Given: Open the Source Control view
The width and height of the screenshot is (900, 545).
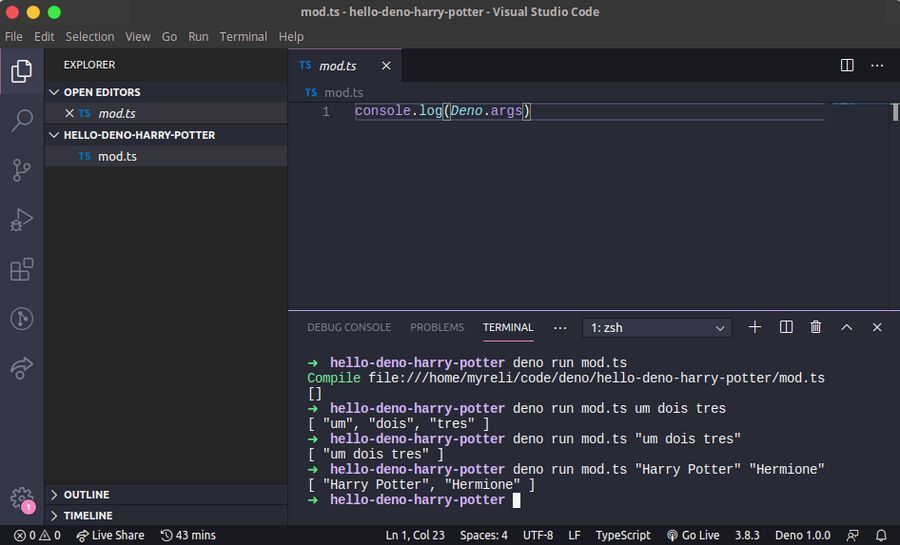Looking at the screenshot, I should (21, 170).
